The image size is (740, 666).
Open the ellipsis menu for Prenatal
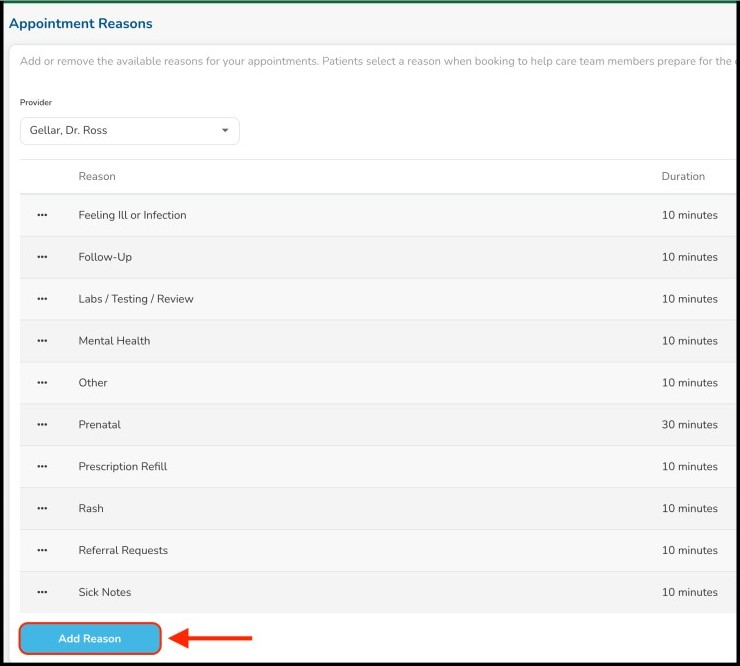[42, 425]
